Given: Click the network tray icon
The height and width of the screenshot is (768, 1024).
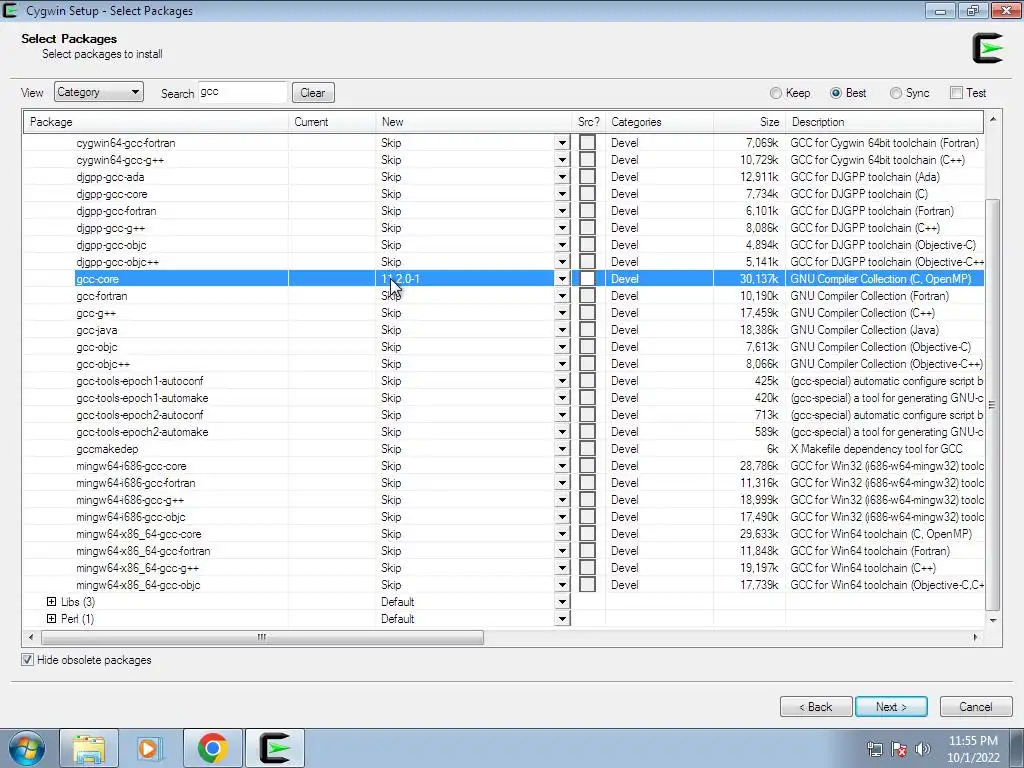Looking at the screenshot, I should (874, 749).
